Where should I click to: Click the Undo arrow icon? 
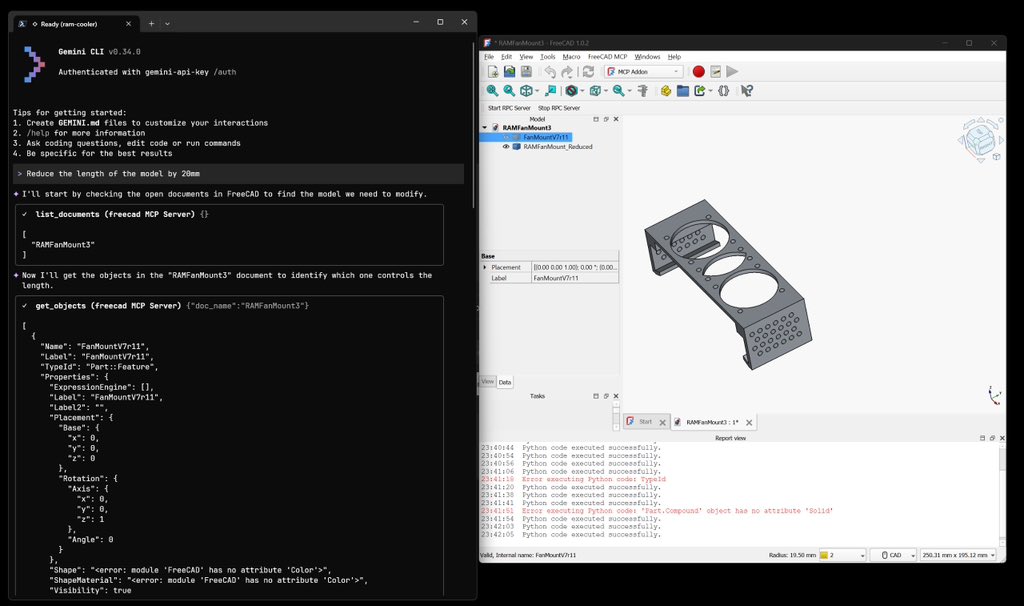tap(550, 72)
